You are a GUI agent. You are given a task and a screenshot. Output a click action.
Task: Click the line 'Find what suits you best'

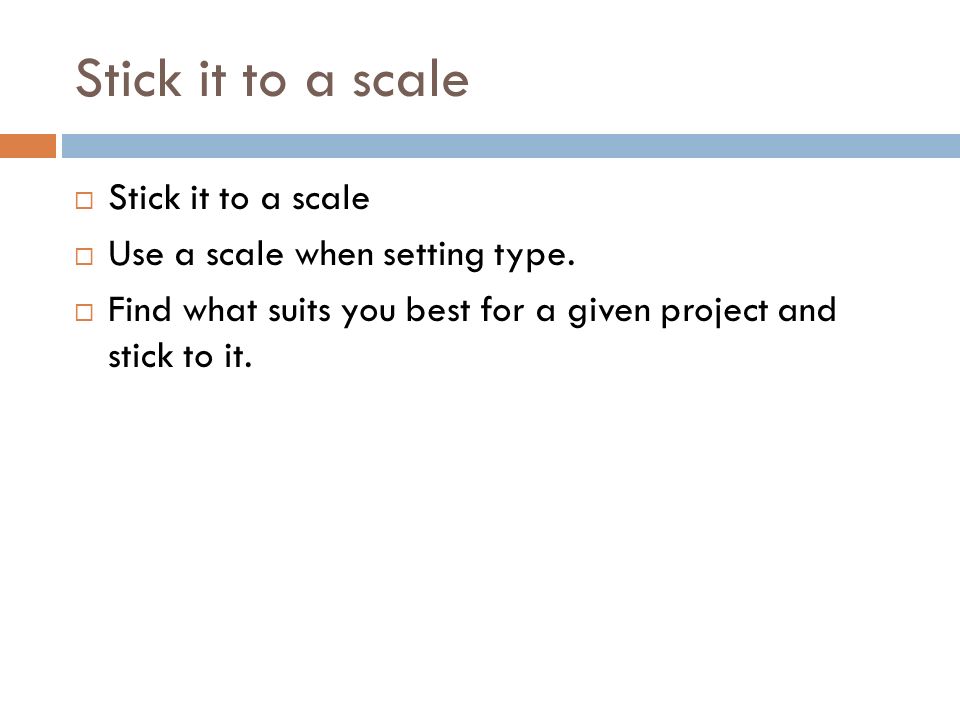(472, 311)
